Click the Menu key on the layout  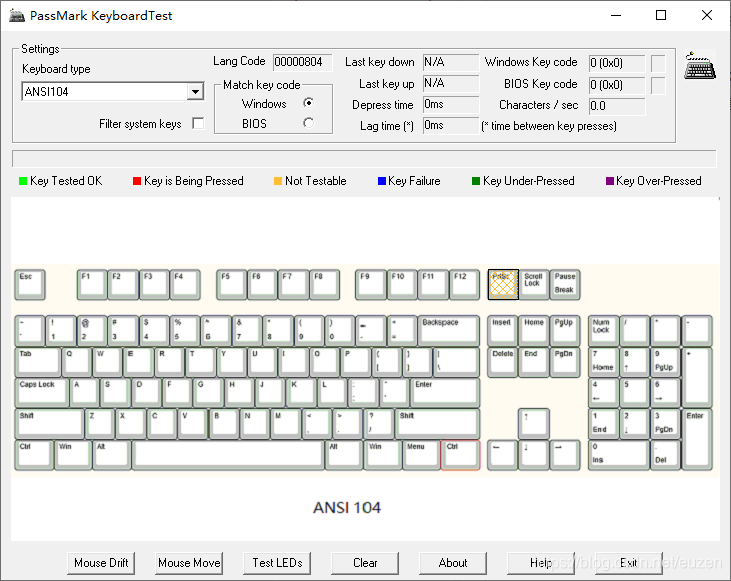421,455
